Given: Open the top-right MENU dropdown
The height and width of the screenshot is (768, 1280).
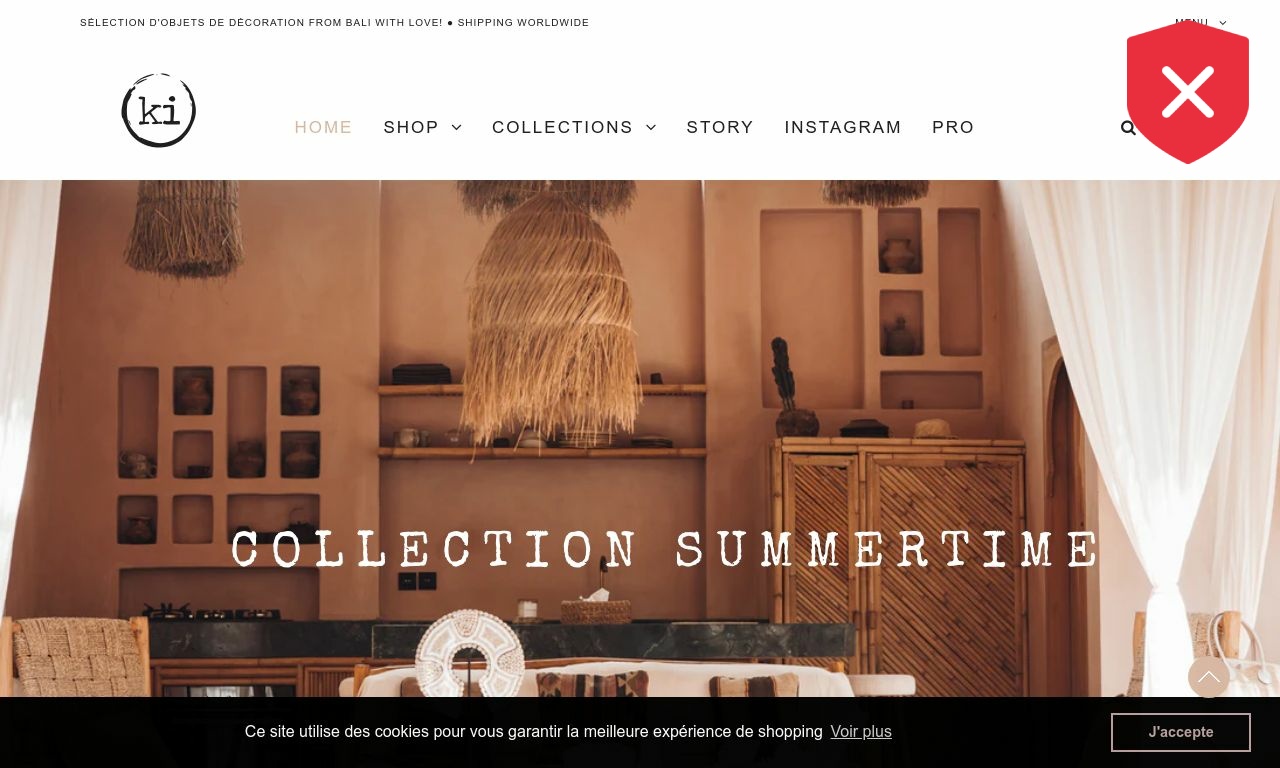Looking at the screenshot, I should [x=1200, y=23].
